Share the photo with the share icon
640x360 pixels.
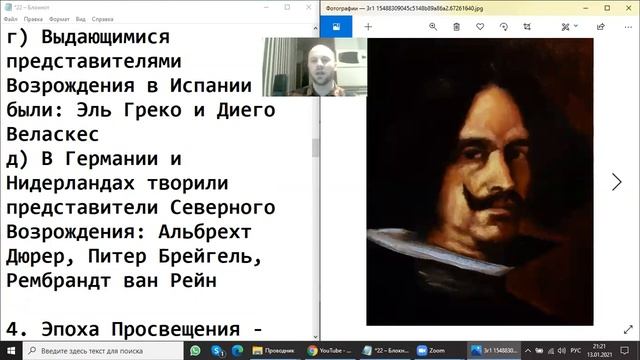pos(600,27)
